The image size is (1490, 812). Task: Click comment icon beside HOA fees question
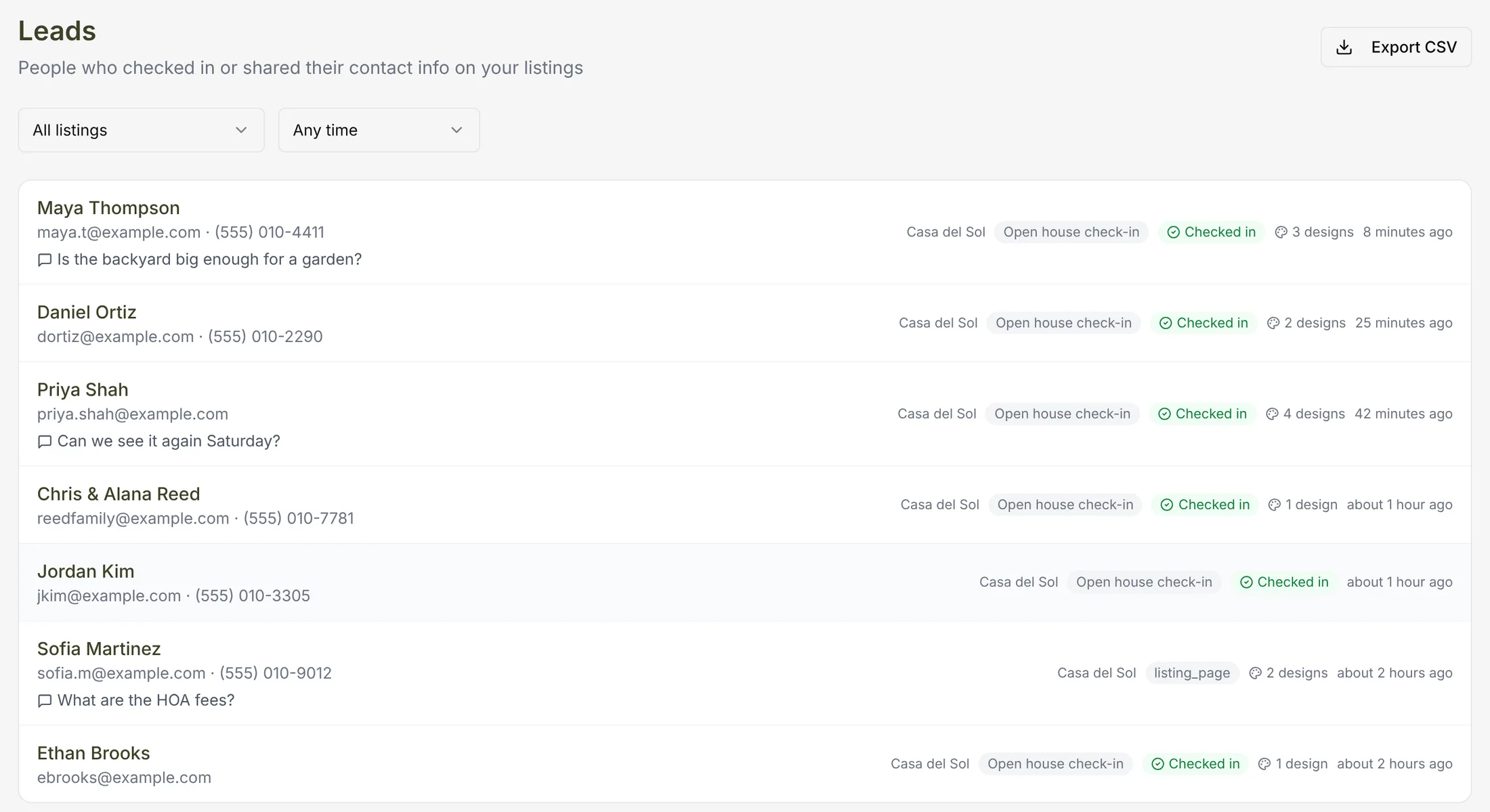(45, 700)
